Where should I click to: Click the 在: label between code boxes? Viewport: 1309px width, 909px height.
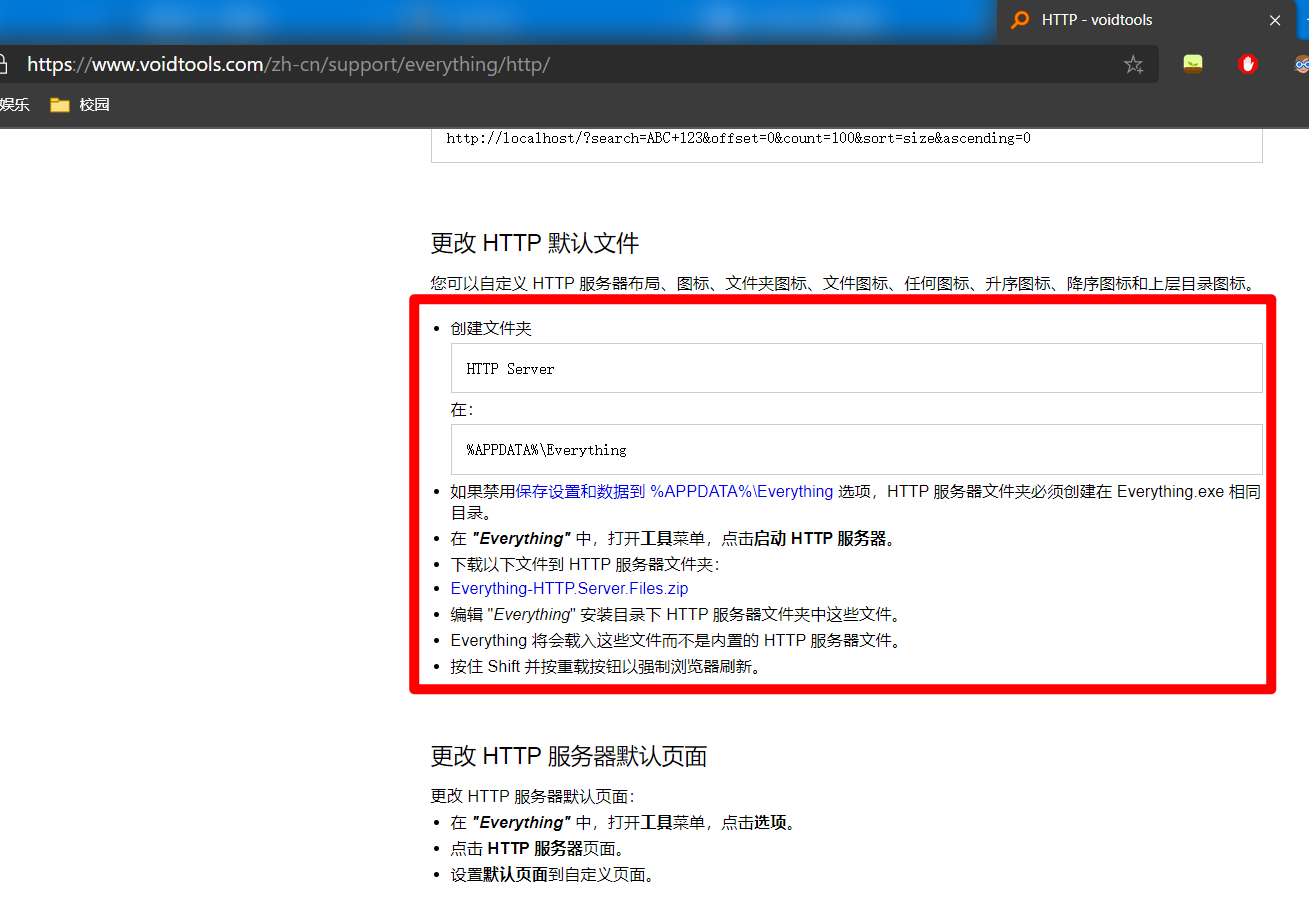[x=461, y=409]
